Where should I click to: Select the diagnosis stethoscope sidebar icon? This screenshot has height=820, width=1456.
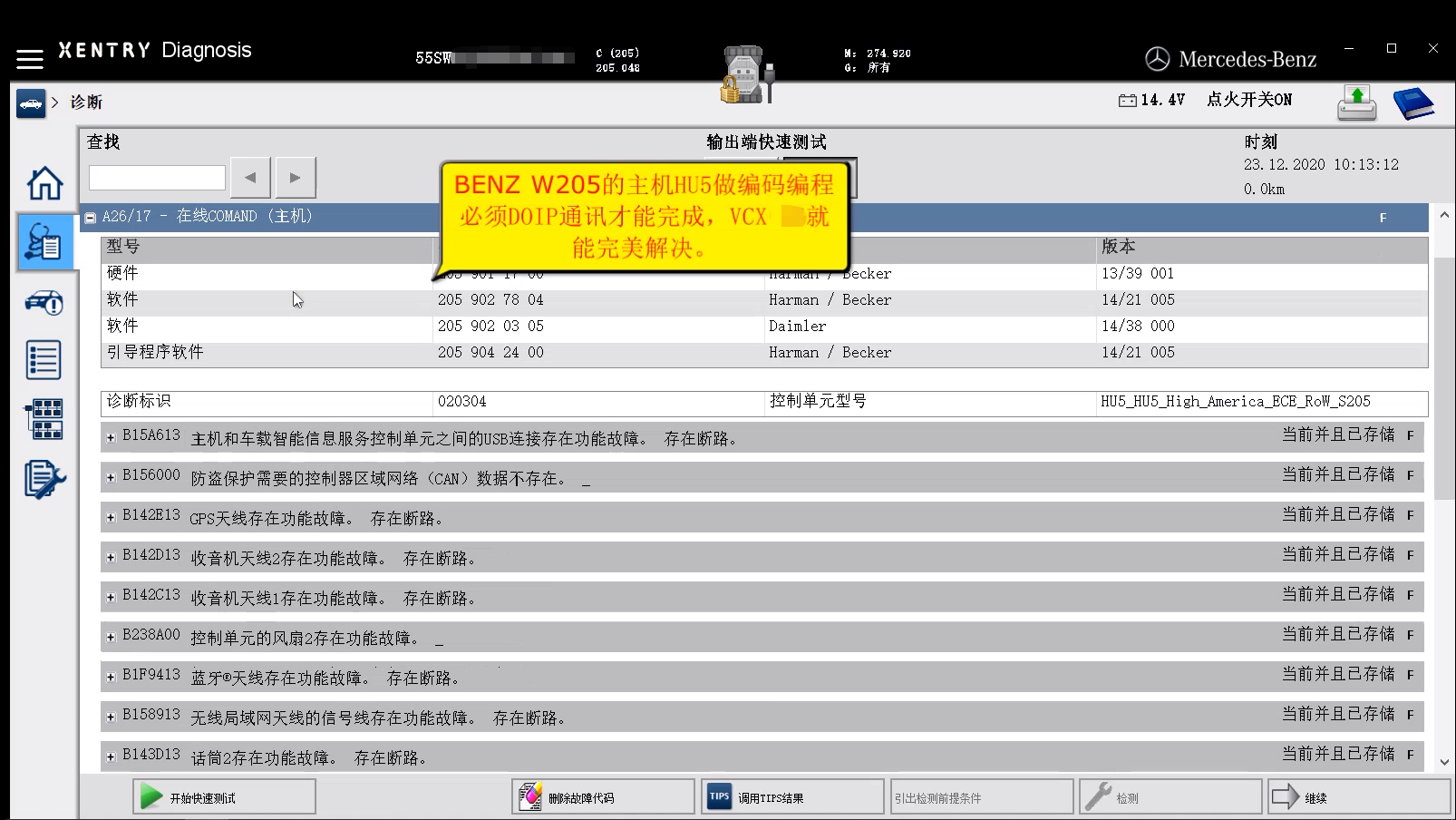tap(44, 242)
